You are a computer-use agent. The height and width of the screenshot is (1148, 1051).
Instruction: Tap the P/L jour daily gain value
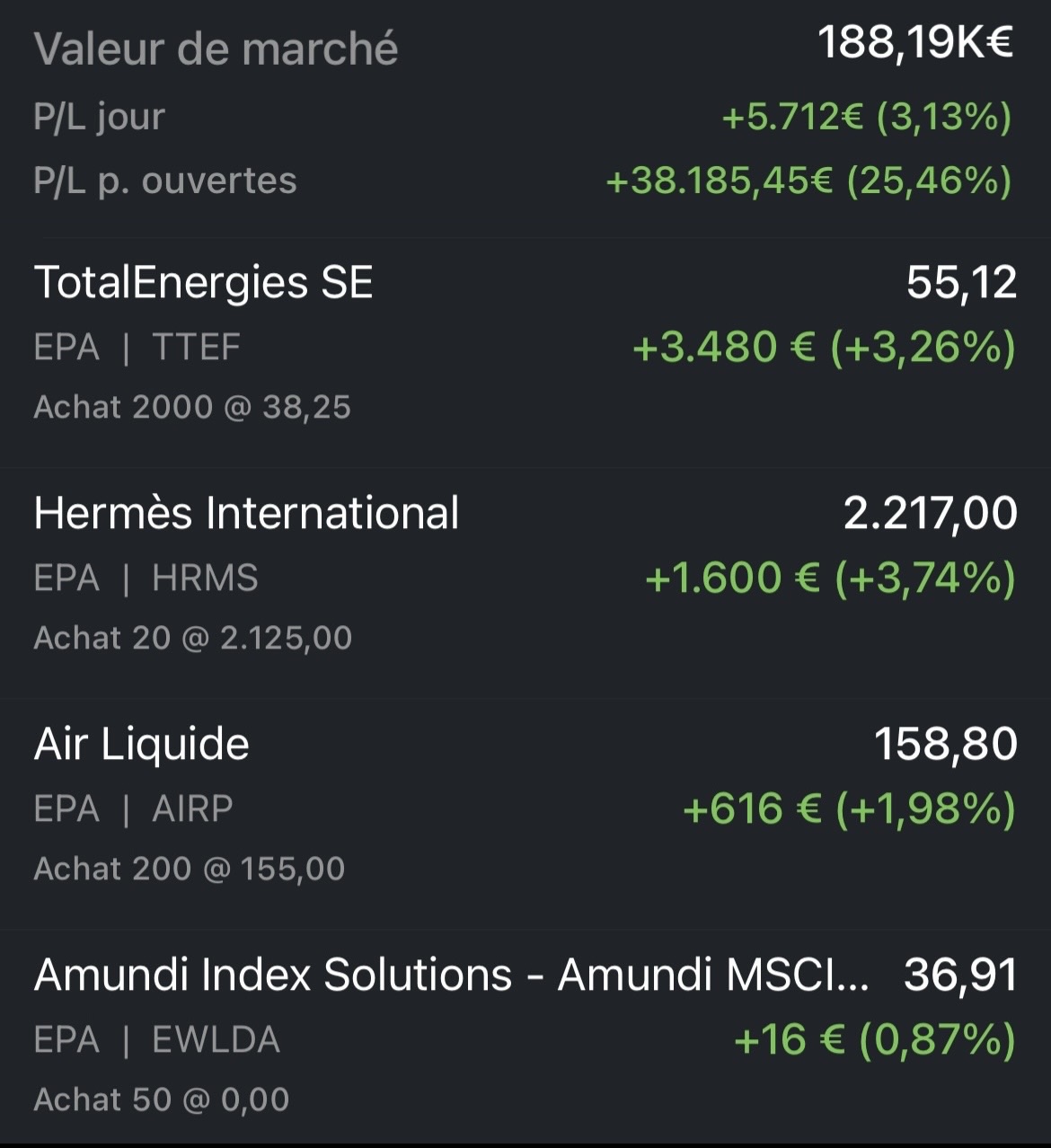pyautogui.click(x=866, y=117)
